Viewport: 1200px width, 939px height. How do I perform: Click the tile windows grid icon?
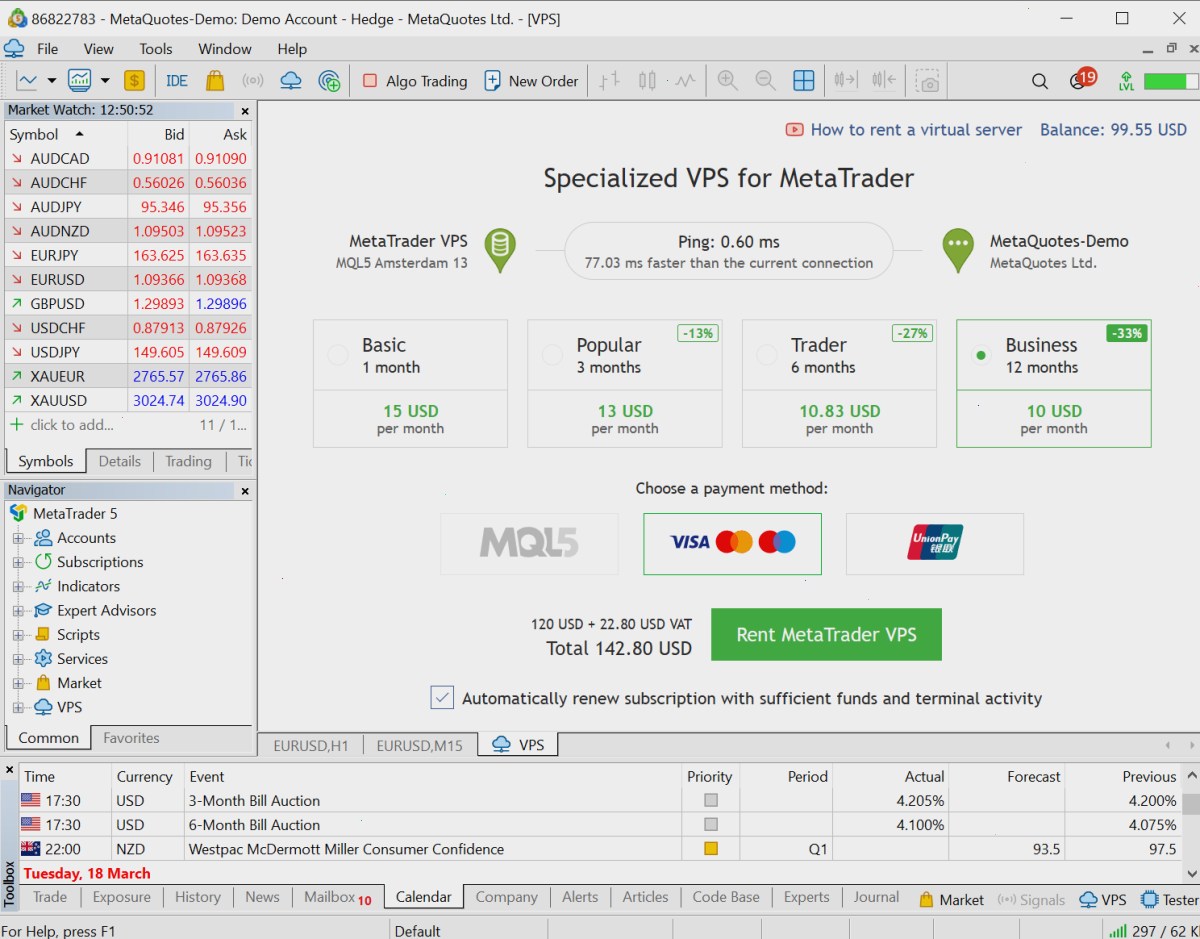(803, 81)
